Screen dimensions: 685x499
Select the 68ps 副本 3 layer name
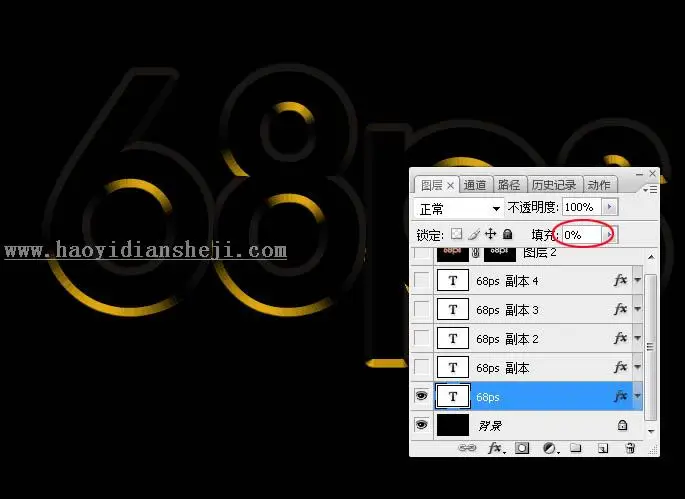[x=507, y=310]
